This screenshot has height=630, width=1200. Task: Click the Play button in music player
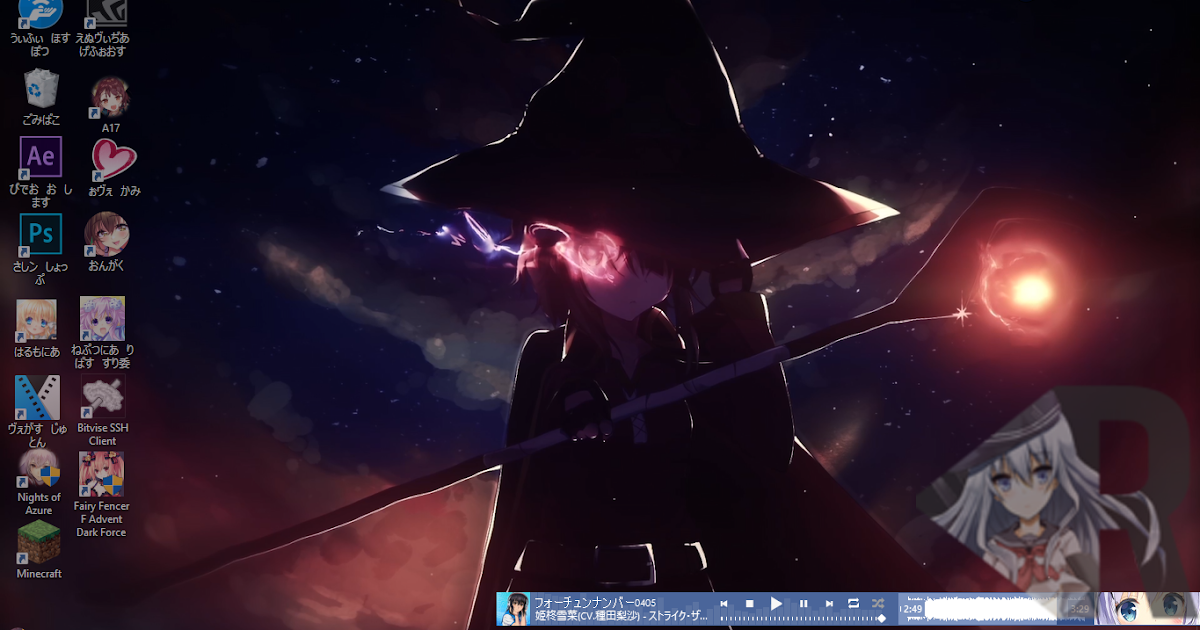(x=776, y=604)
